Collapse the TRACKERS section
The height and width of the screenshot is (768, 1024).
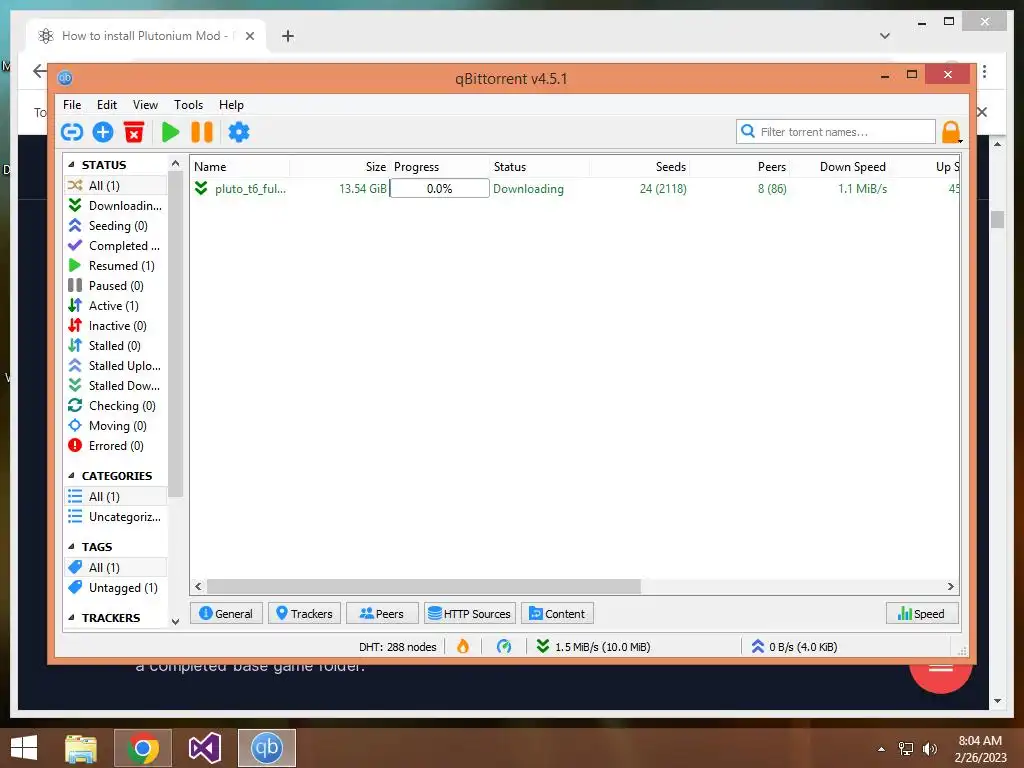point(71,617)
